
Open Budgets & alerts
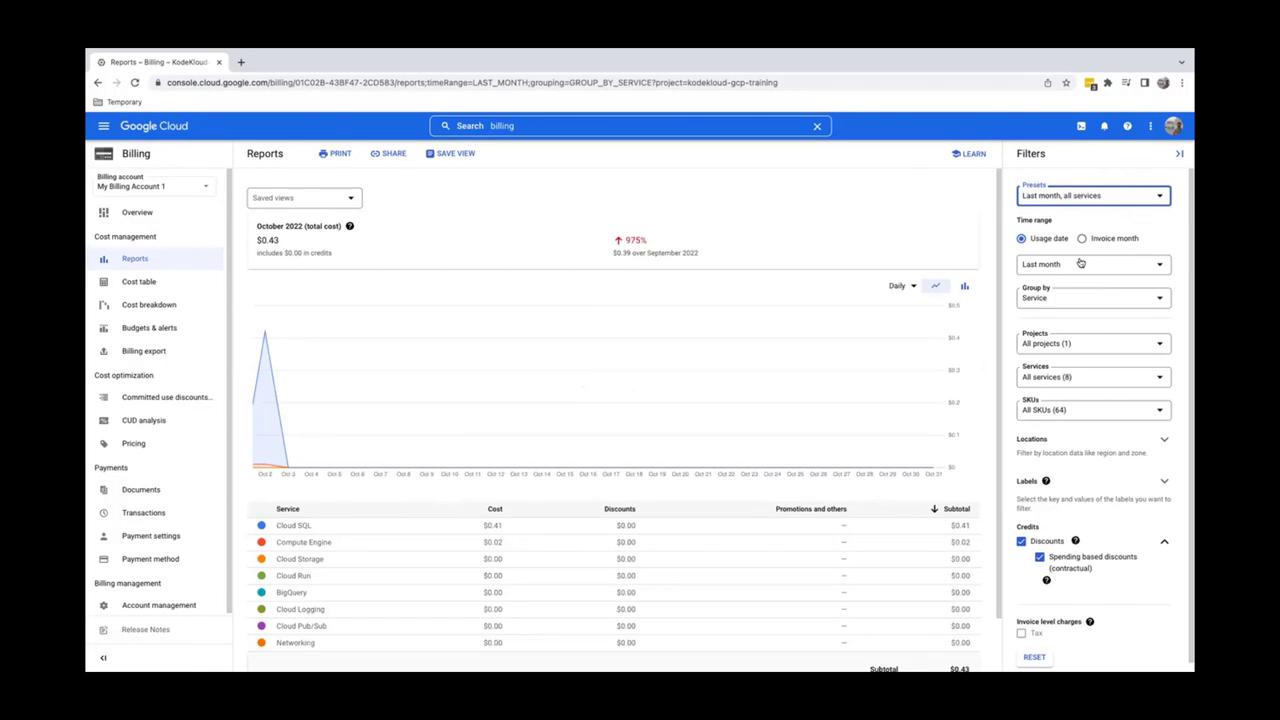point(149,328)
